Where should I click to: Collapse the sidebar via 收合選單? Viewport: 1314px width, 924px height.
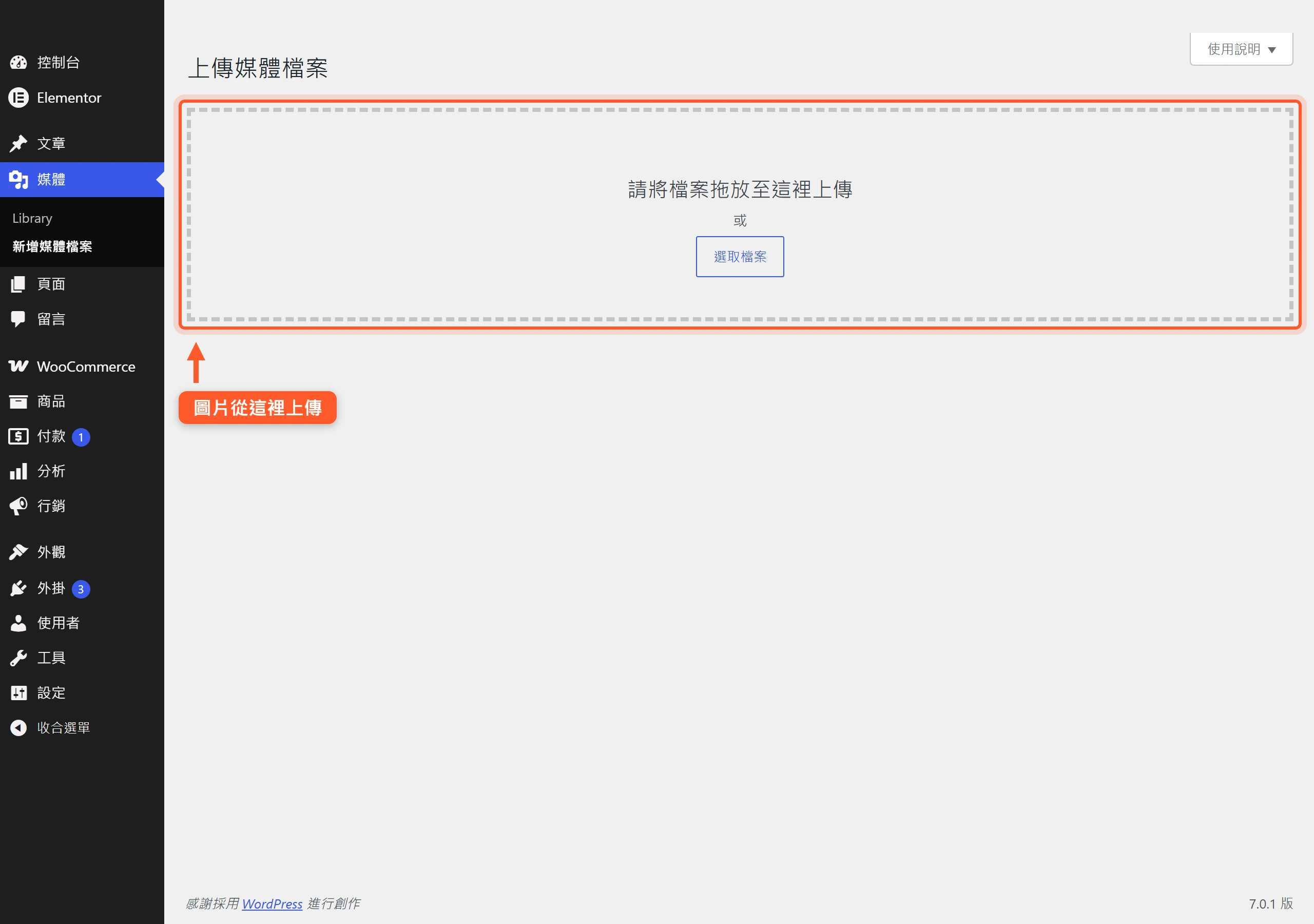click(82, 728)
